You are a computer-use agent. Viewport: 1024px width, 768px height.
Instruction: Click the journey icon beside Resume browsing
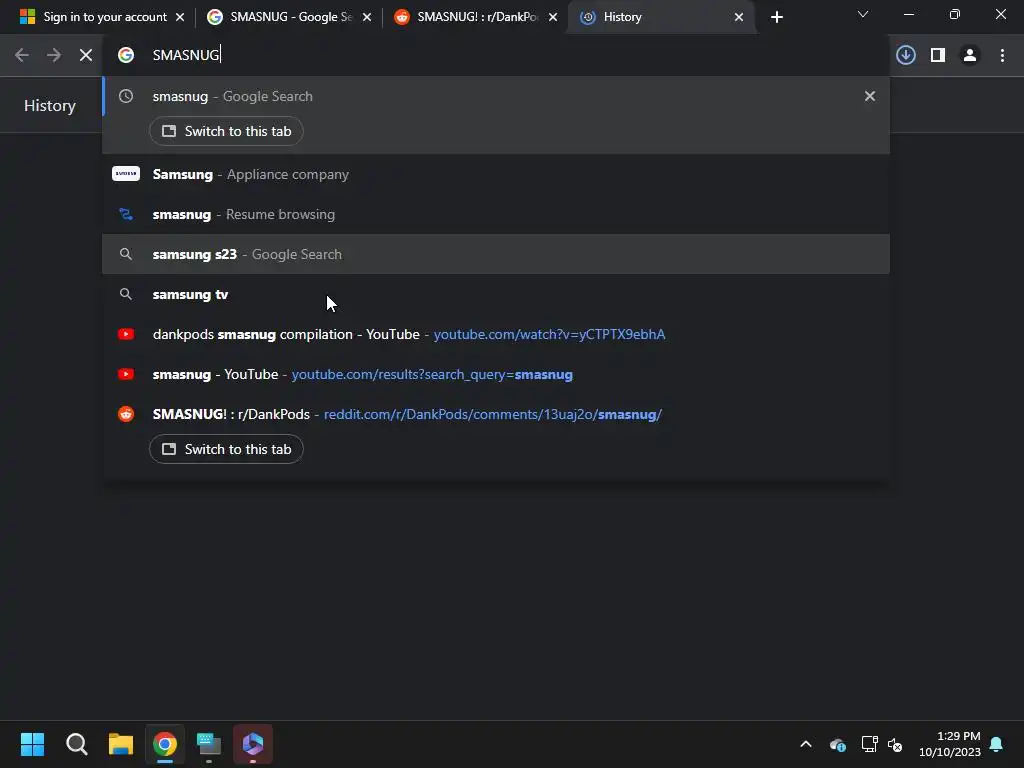(126, 214)
